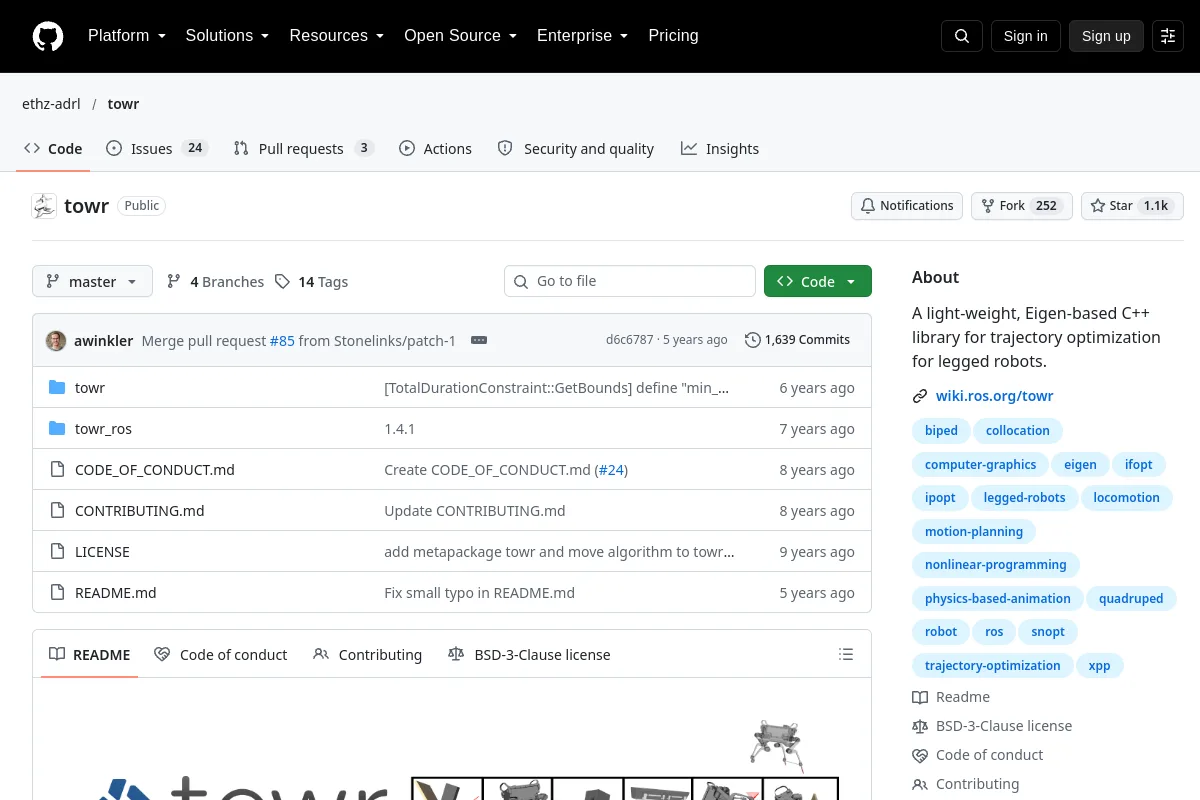Open the Actions tab
Image resolution: width=1200 pixels, height=800 pixels.
(435, 149)
